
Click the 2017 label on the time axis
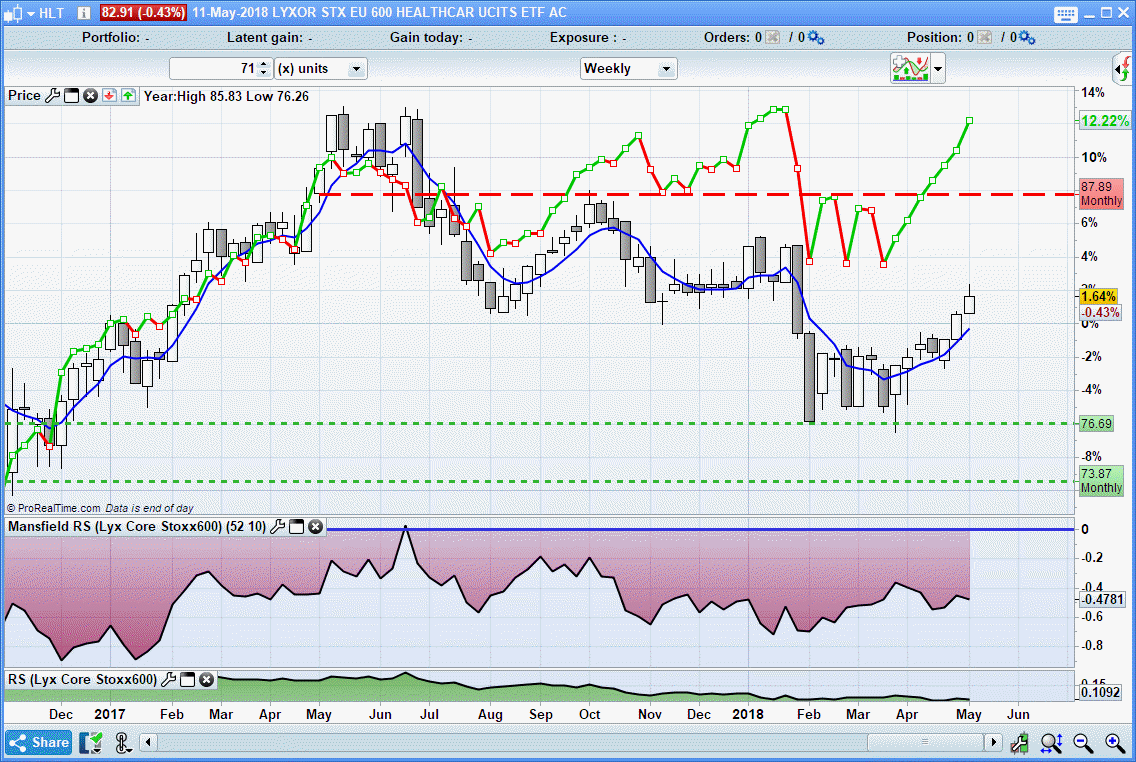pyautogui.click(x=109, y=714)
